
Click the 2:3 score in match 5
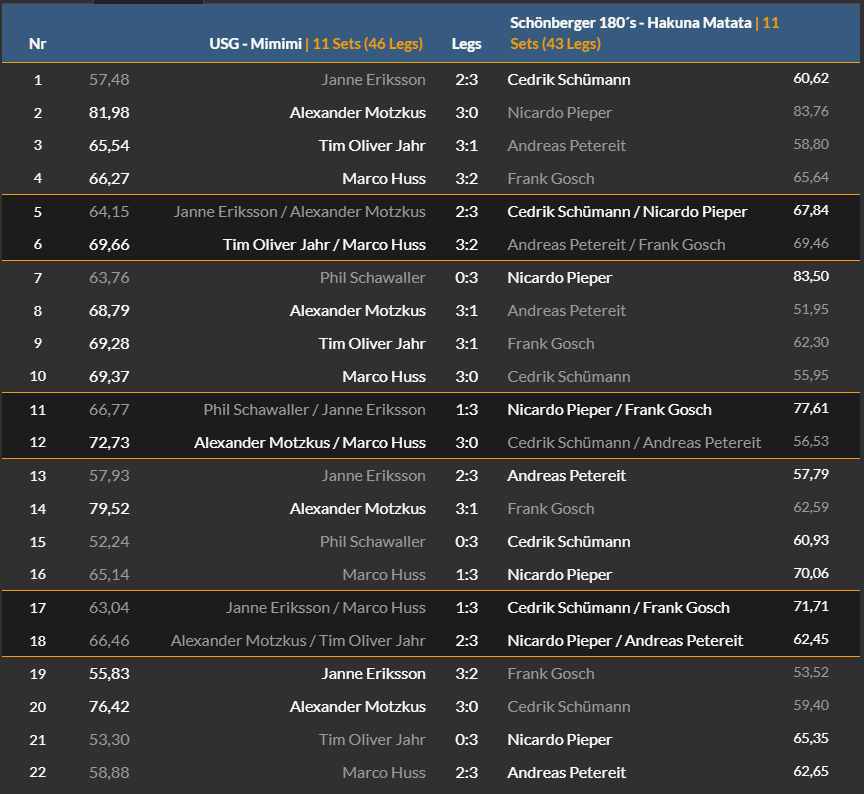[x=466, y=212]
